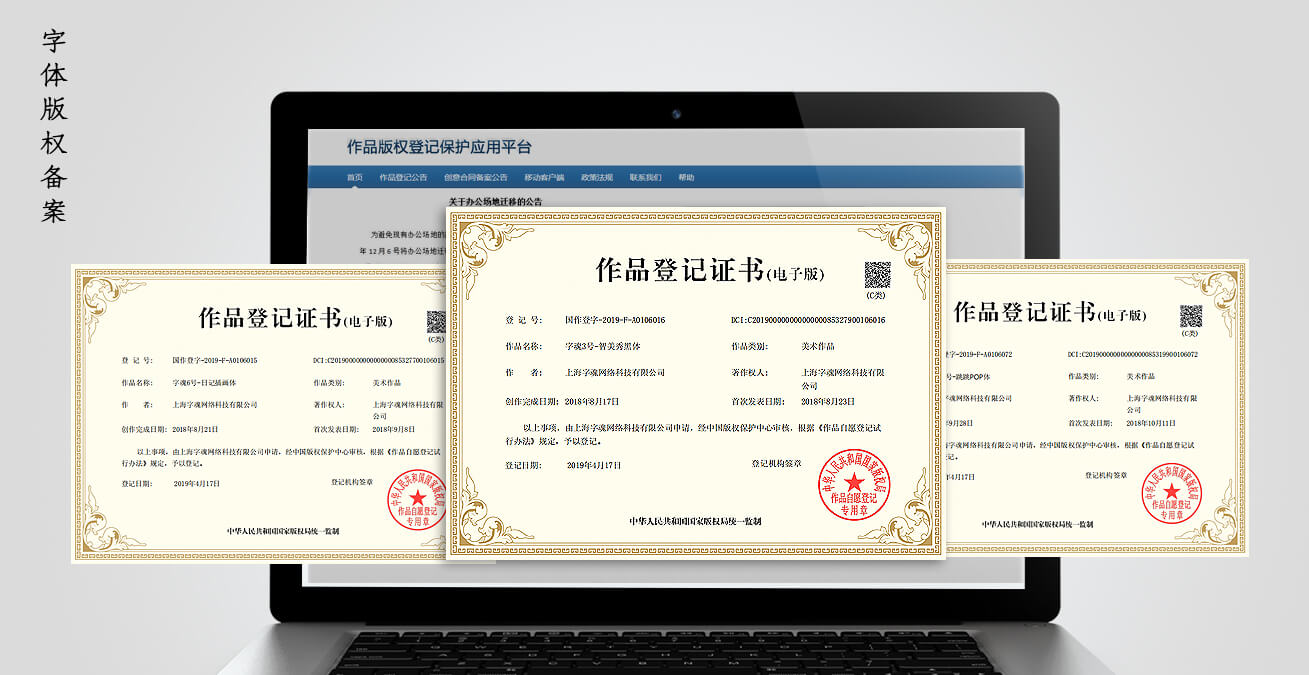Viewport: 1309px width, 675px height.
Task: Click the QR code on center certificate
Action: click(876, 274)
